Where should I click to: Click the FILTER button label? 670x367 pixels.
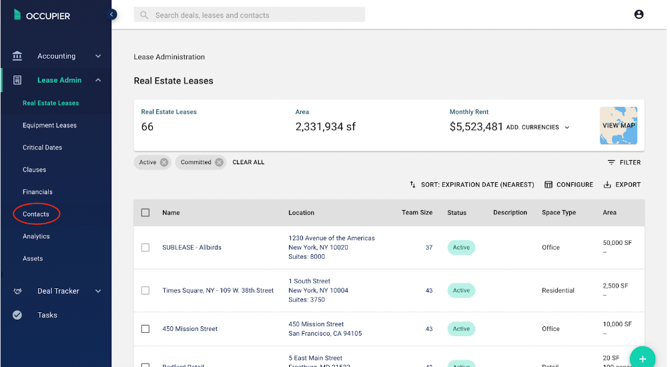[x=630, y=162]
